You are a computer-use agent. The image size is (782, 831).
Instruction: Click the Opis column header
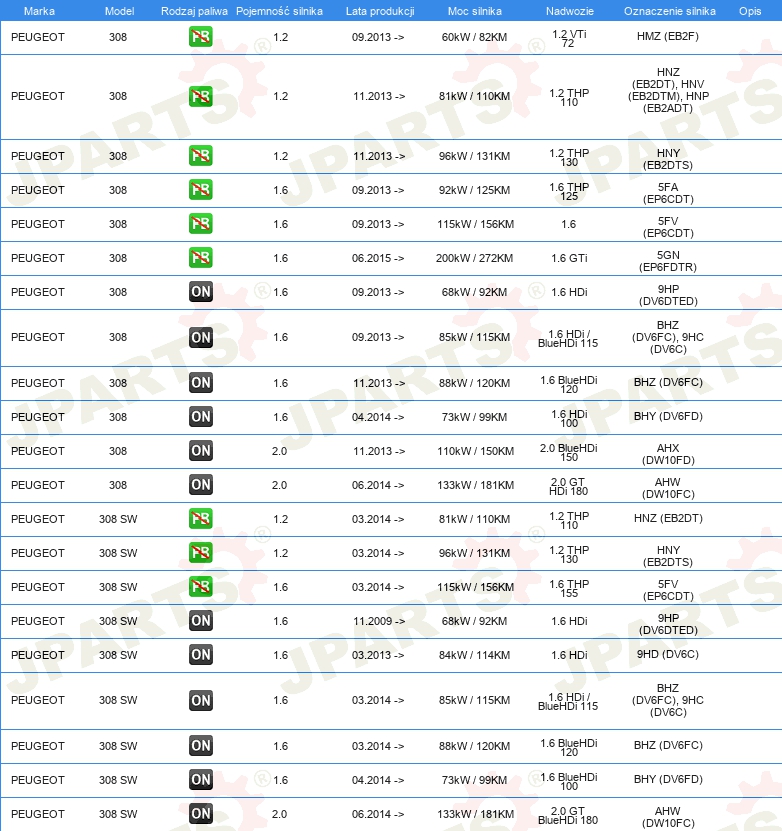pyautogui.click(x=750, y=11)
